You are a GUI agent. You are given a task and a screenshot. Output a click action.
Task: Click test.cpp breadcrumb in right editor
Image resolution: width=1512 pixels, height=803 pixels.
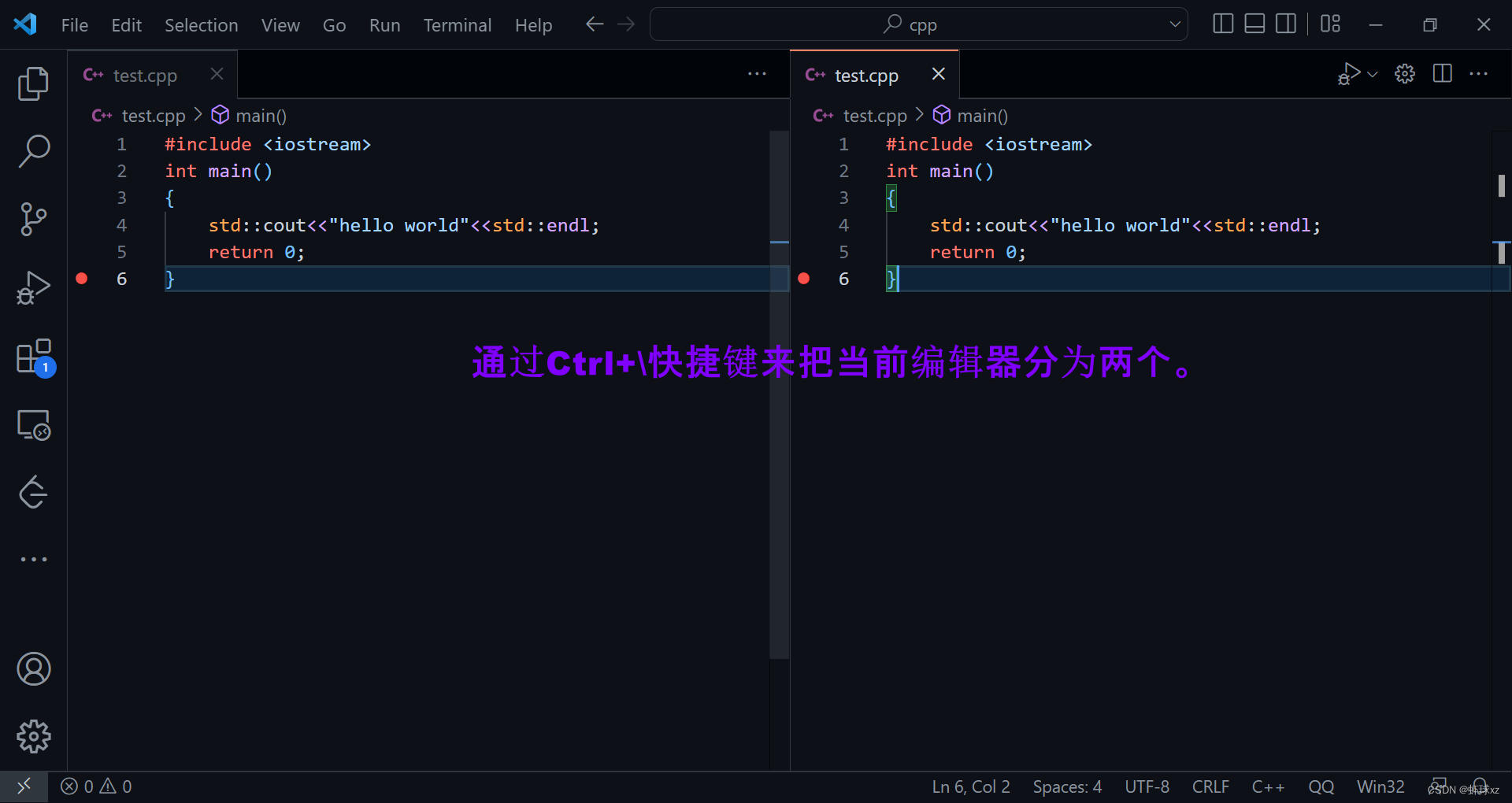(x=875, y=116)
